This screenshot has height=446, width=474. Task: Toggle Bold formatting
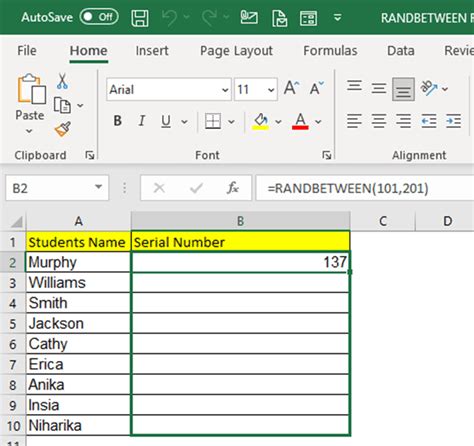(x=117, y=121)
